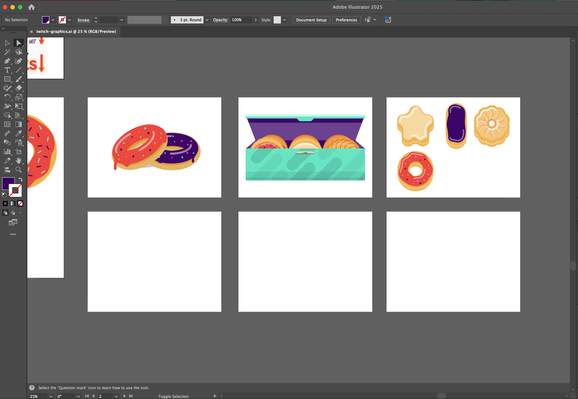Expand the stroke weight dropdown
The height and width of the screenshot is (399, 578).
point(121,20)
